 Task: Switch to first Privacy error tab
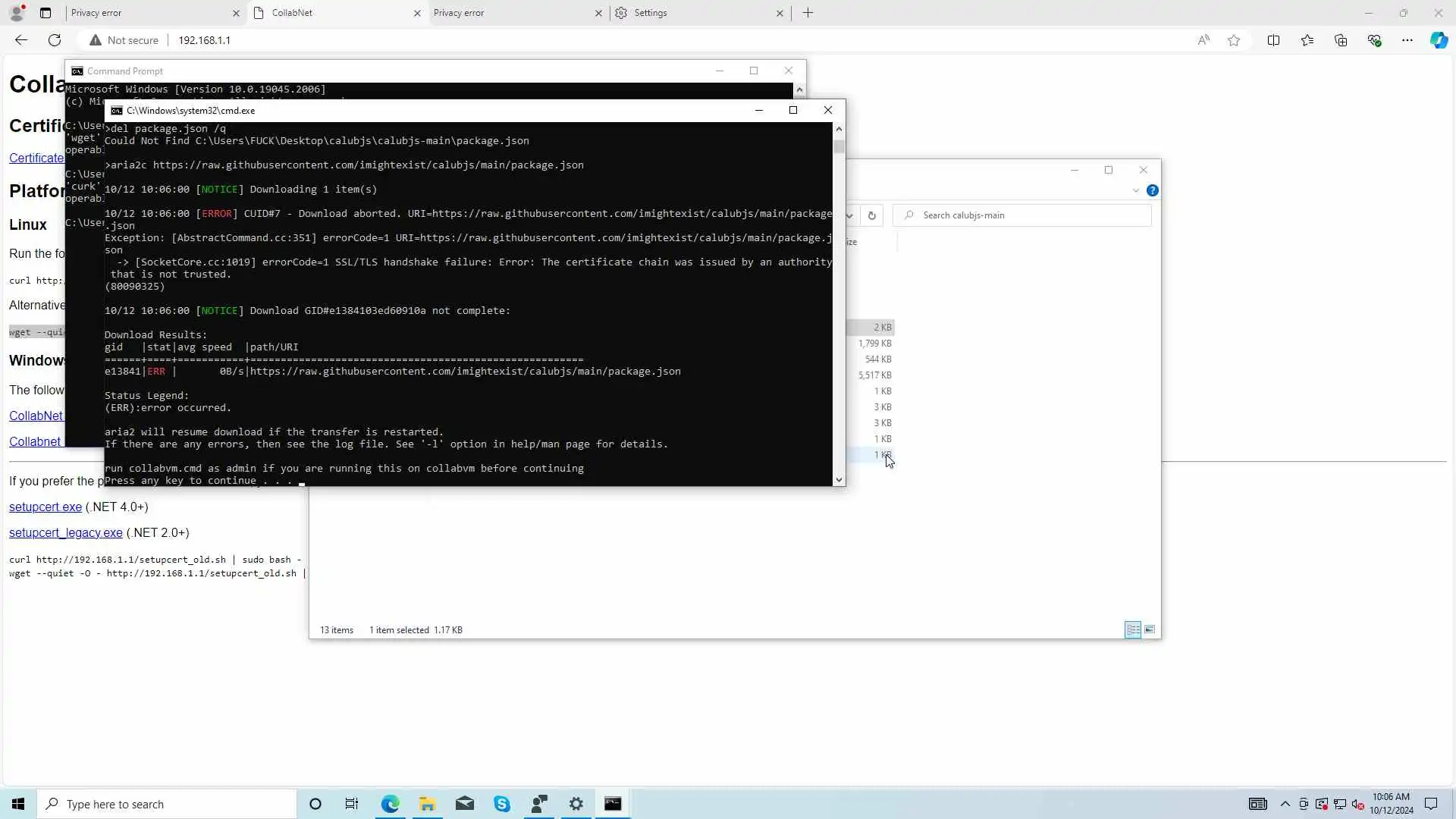(96, 13)
